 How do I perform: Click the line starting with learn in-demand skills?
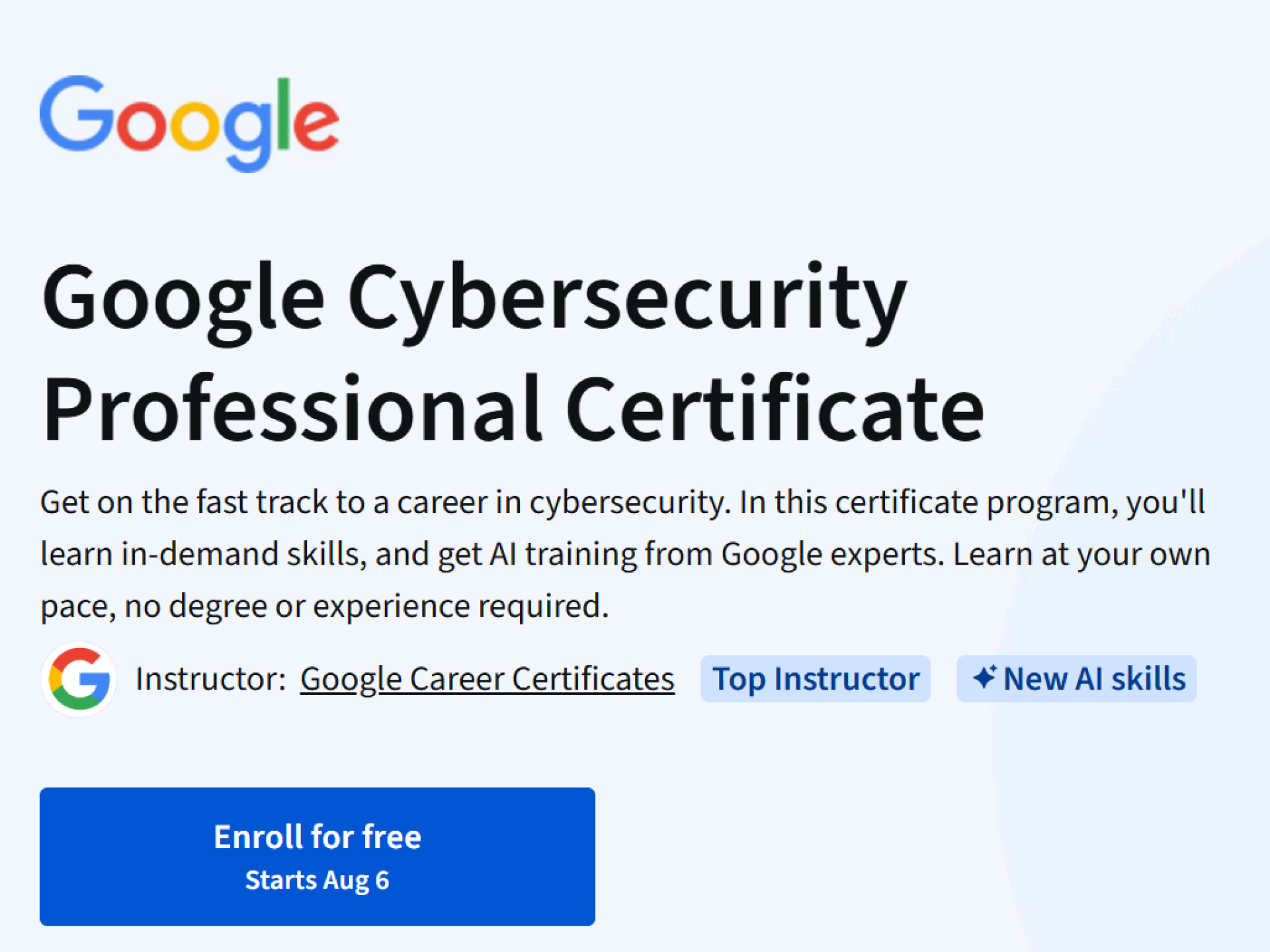pyautogui.click(x=625, y=554)
